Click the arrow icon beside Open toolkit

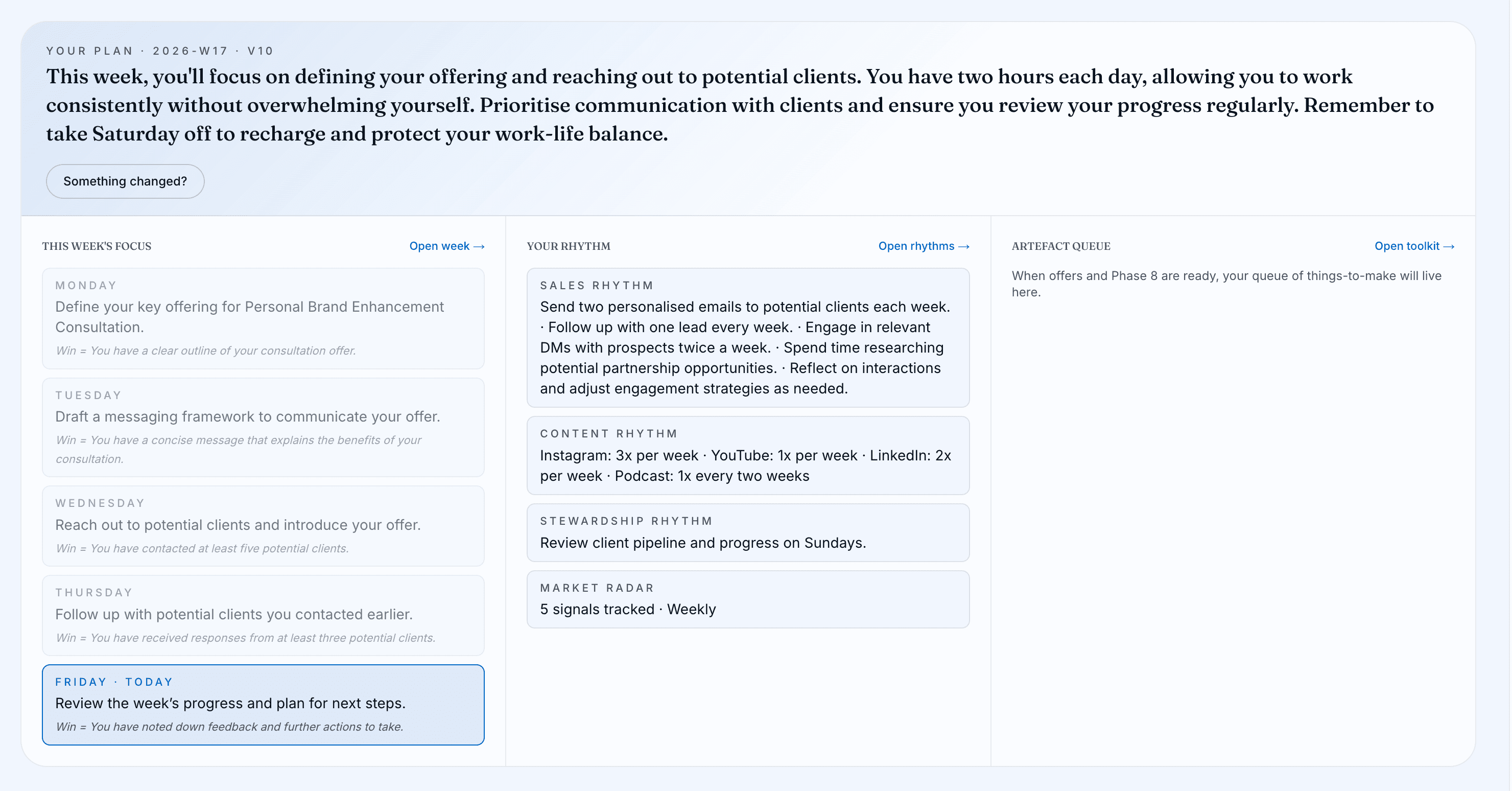tap(1449, 247)
